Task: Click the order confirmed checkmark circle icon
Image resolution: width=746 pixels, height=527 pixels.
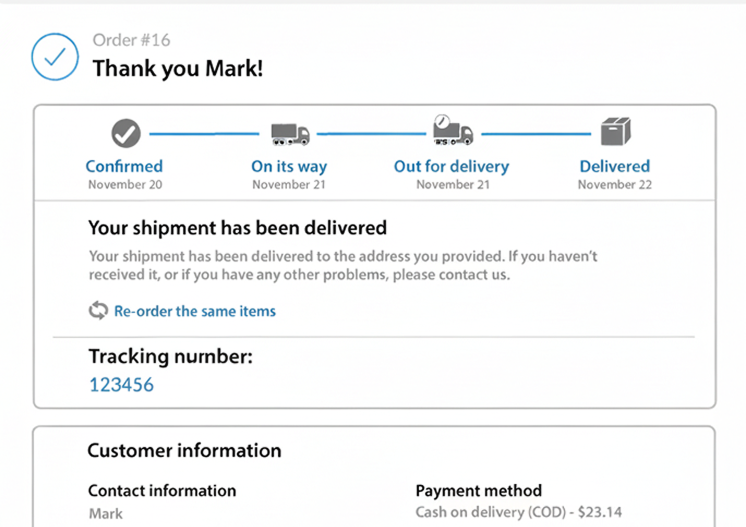Action: [x=55, y=57]
